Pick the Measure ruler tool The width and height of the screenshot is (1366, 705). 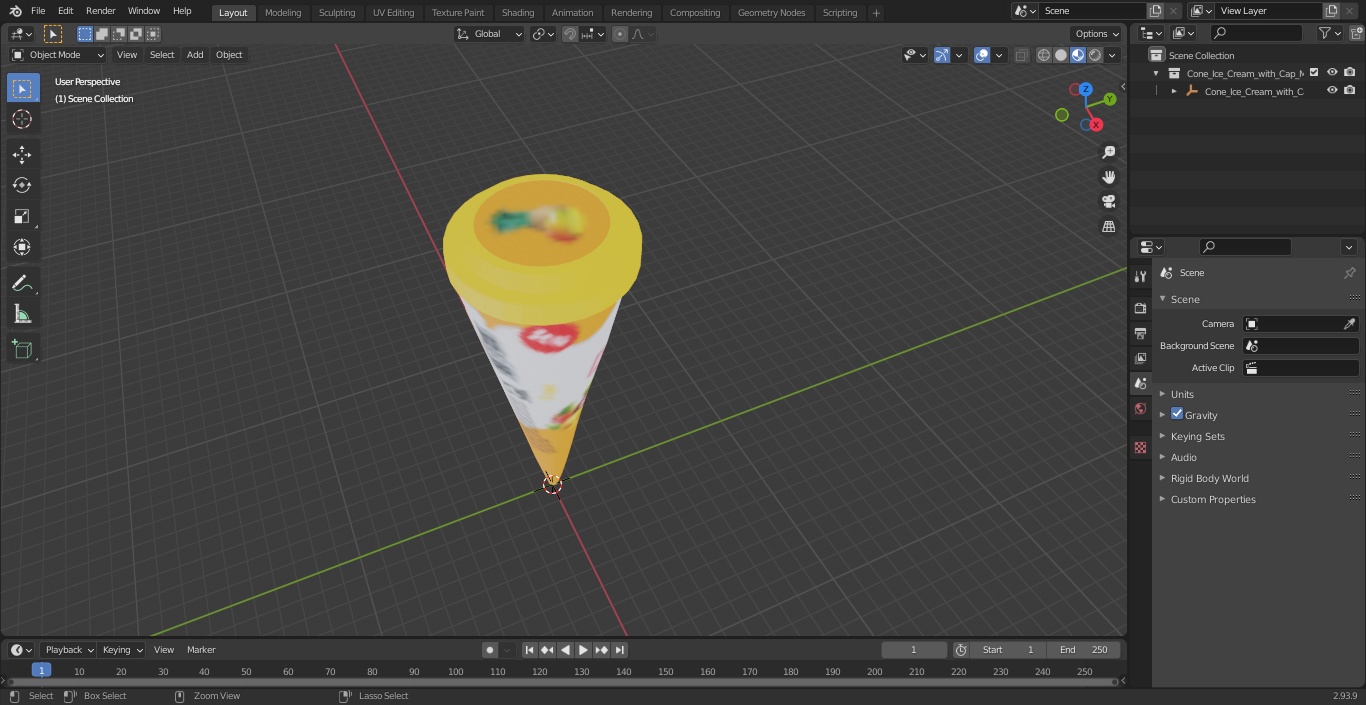click(x=22, y=315)
